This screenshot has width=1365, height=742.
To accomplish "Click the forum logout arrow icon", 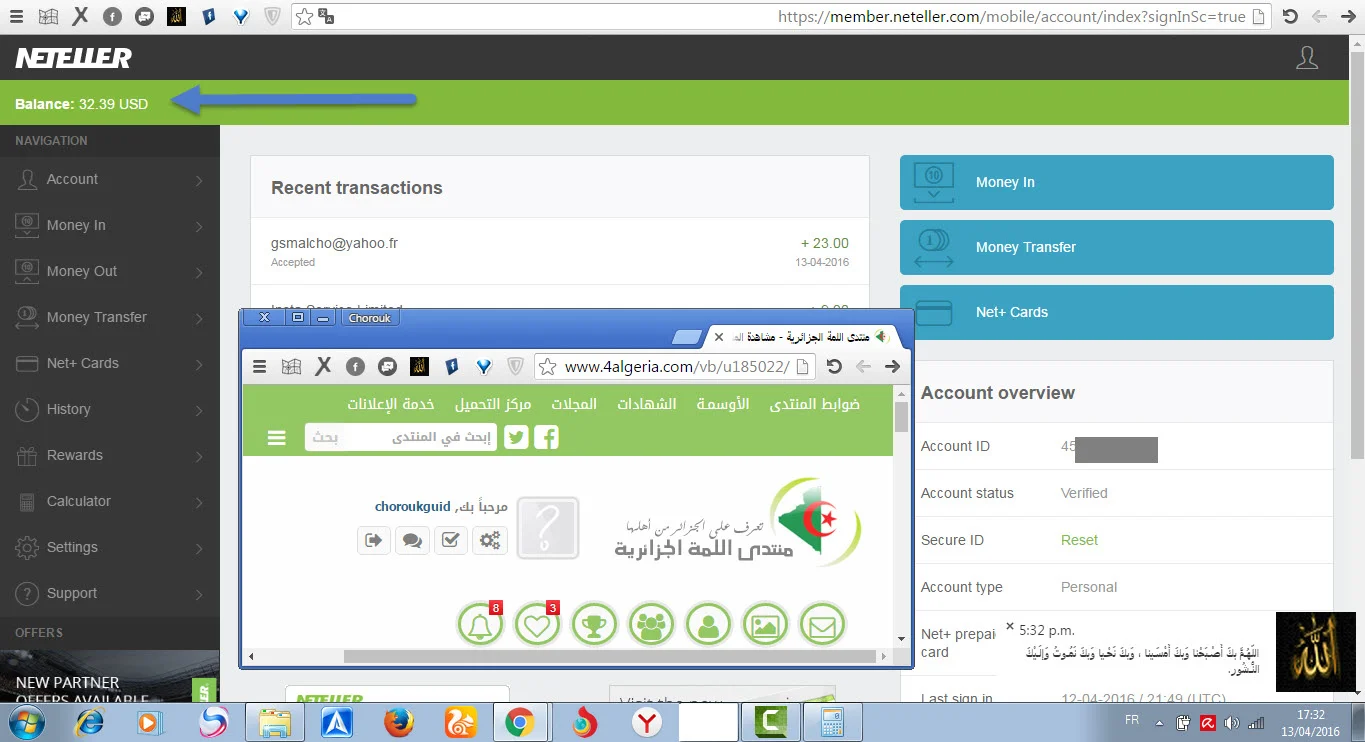I will [374, 540].
